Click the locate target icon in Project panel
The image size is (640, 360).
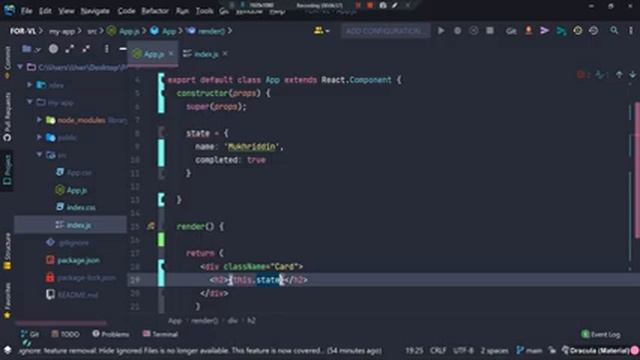53,49
